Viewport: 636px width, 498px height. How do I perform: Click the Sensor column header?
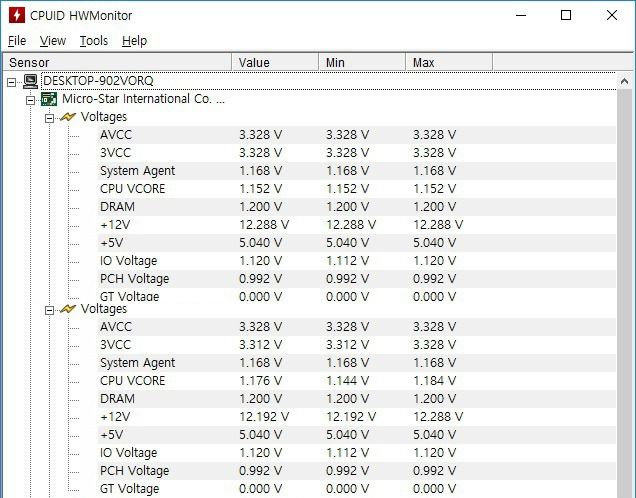click(x=117, y=62)
